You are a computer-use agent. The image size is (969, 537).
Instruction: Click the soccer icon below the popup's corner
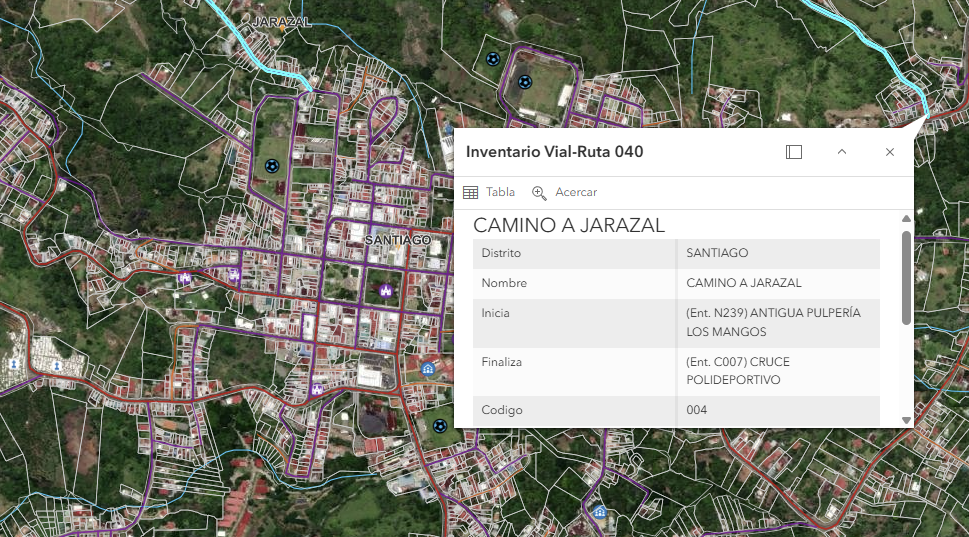pyautogui.click(x=440, y=426)
